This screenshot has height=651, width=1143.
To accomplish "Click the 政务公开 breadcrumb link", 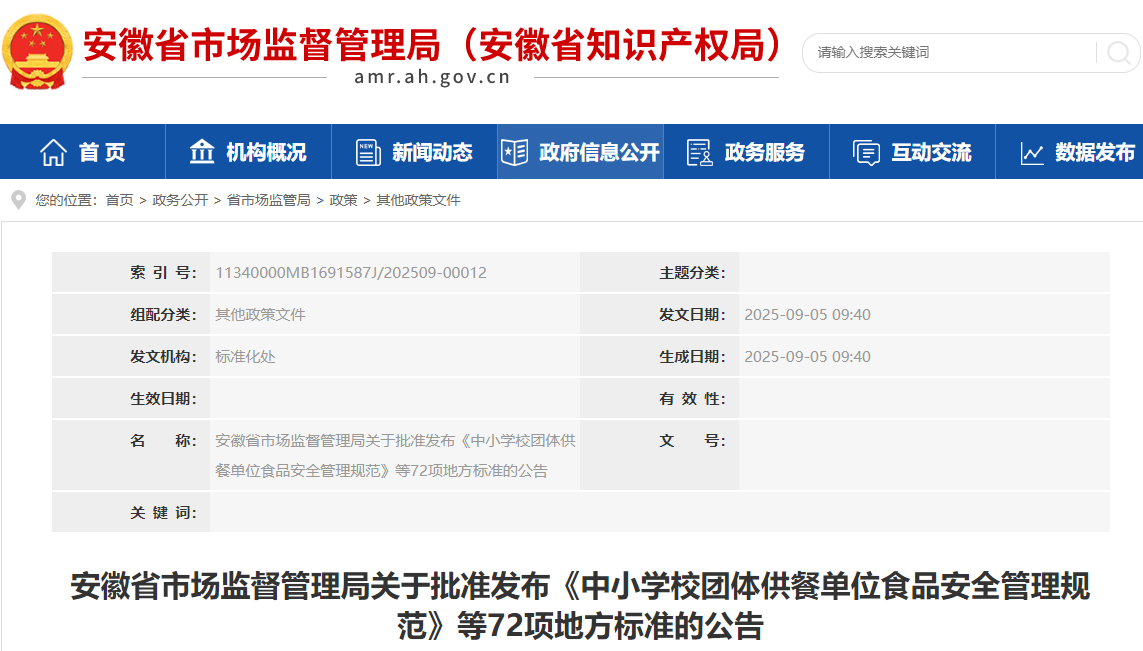I will click(x=180, y=200).
